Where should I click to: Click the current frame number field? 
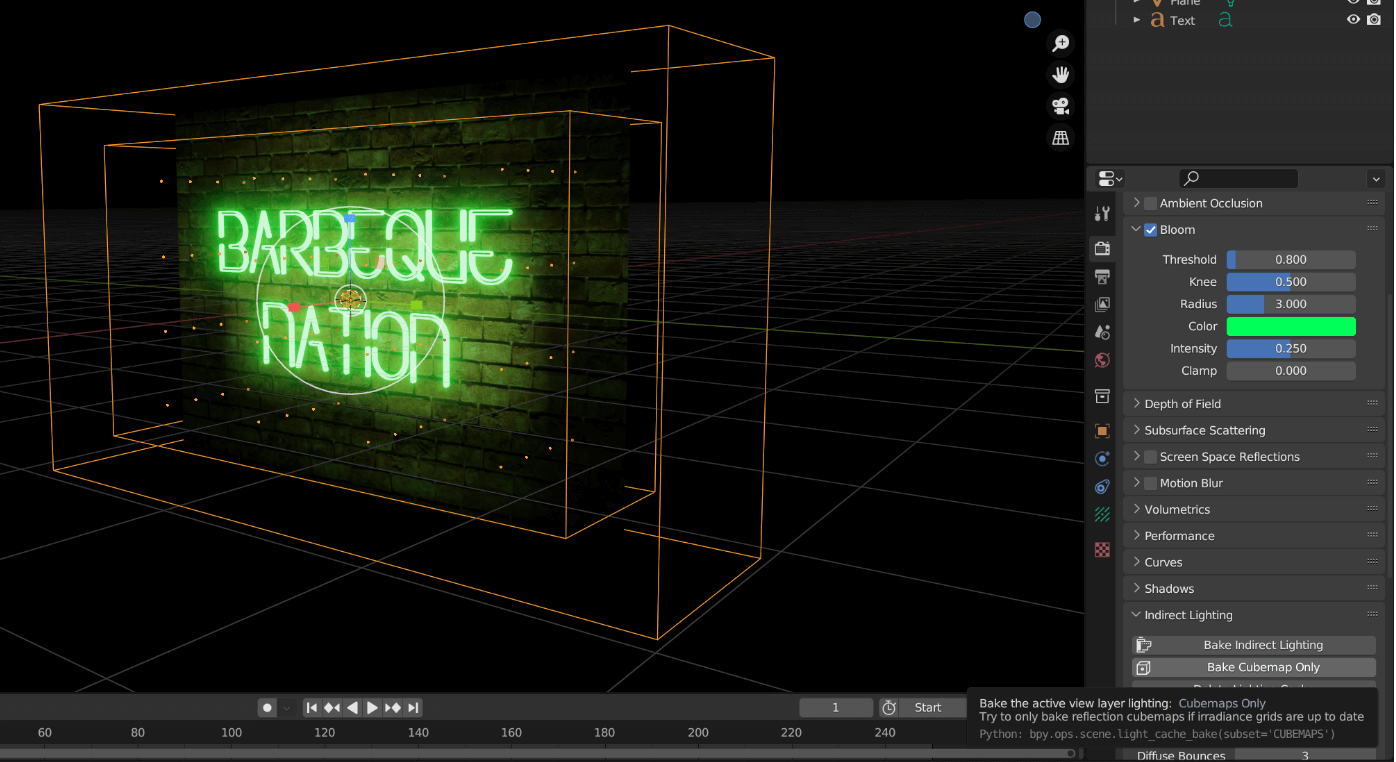click(836, 708)
